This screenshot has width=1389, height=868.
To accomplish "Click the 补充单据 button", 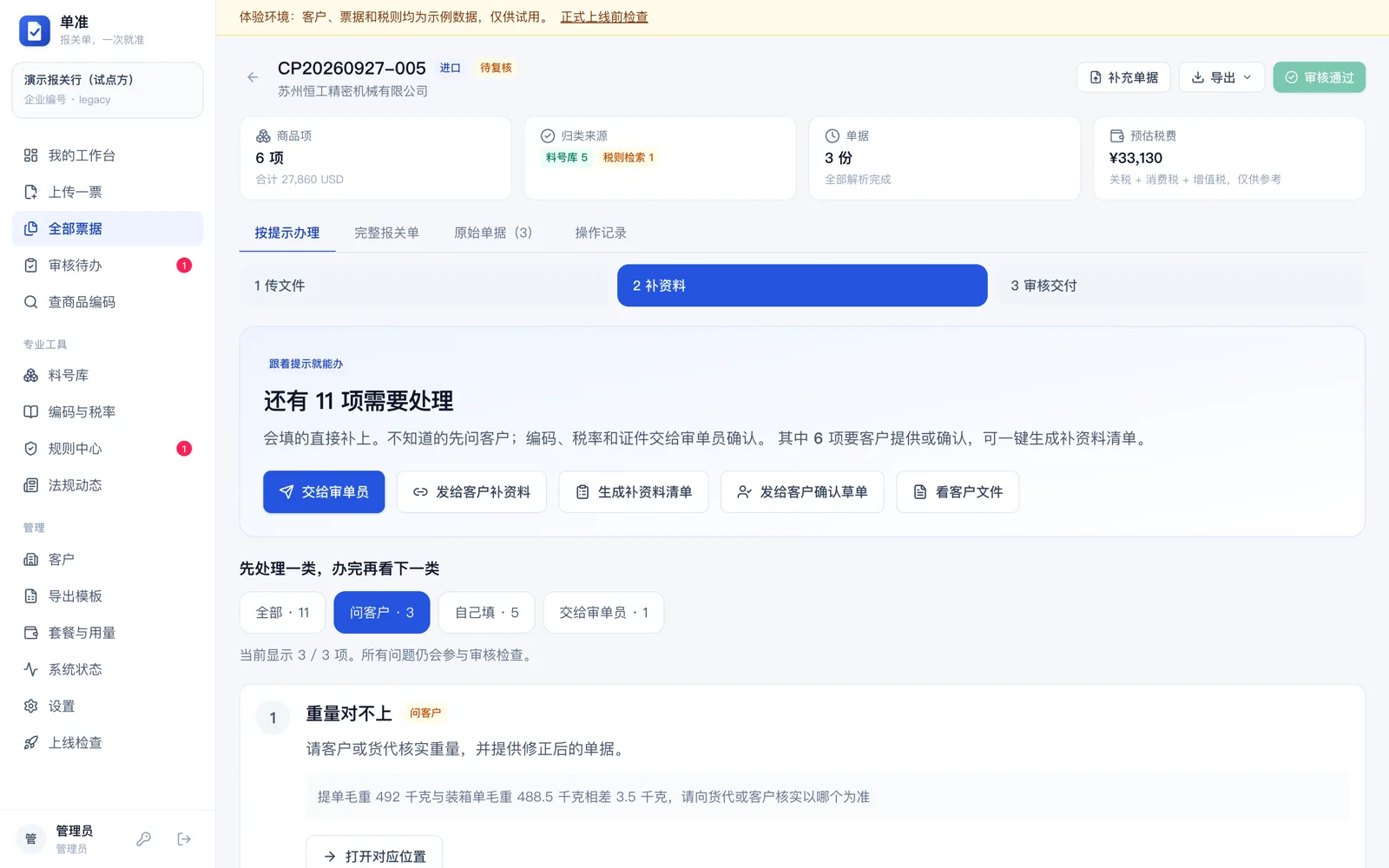I will coord(1123,77).
